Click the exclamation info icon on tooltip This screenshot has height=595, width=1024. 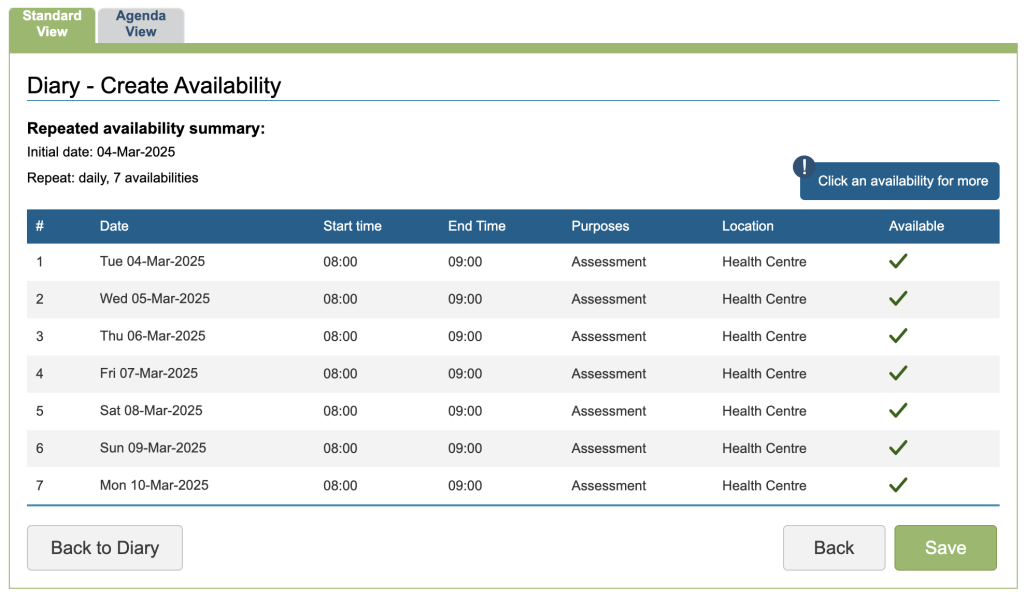pos(804,167)
